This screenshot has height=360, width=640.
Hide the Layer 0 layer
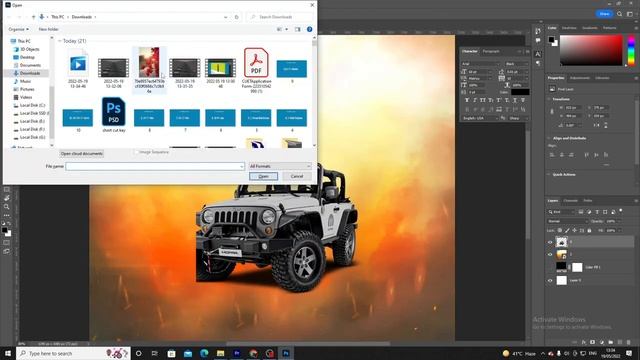coord(550,280)
